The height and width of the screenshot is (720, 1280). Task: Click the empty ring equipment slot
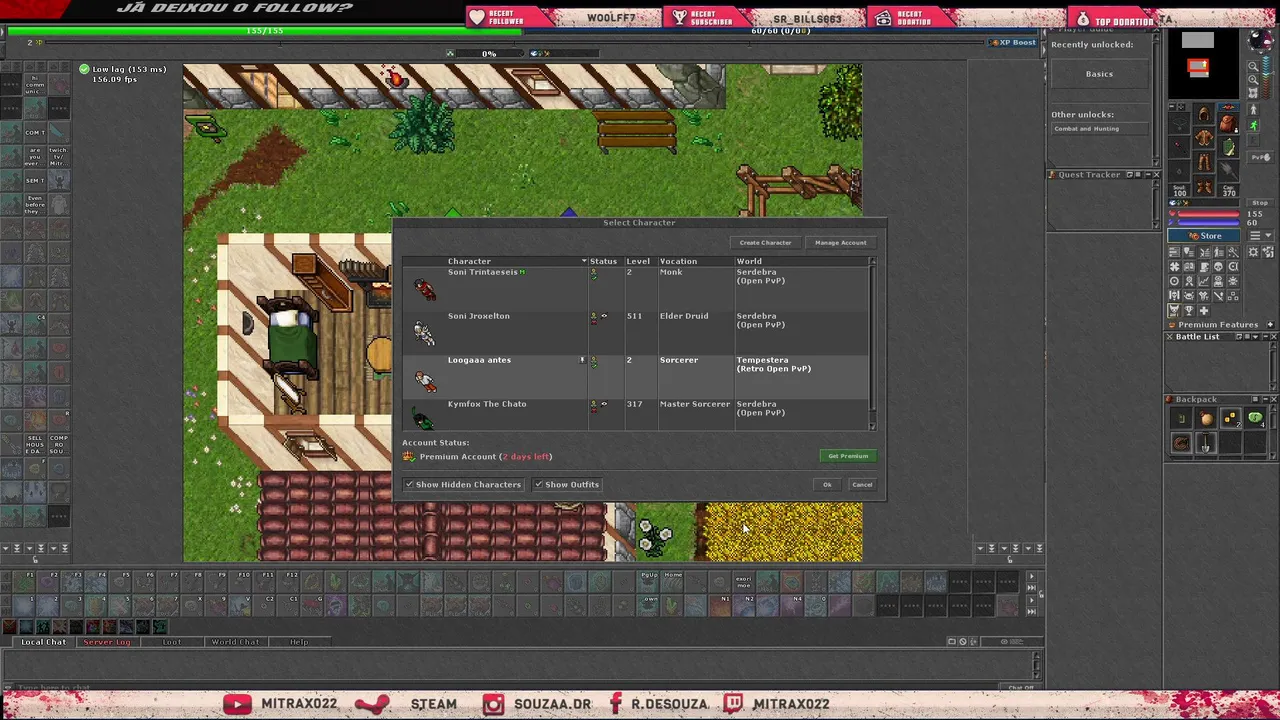coord(1179,171)
